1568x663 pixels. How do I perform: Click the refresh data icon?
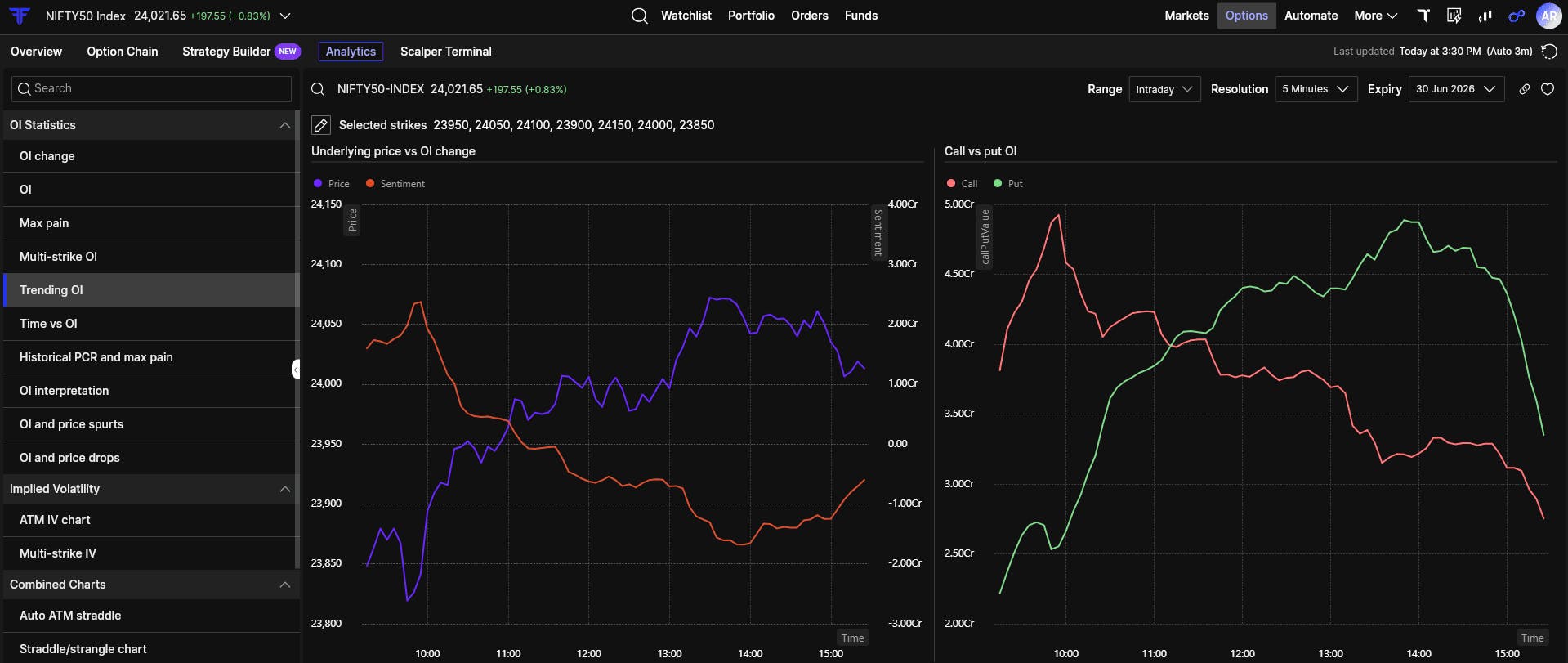[x=1548, y=52]
